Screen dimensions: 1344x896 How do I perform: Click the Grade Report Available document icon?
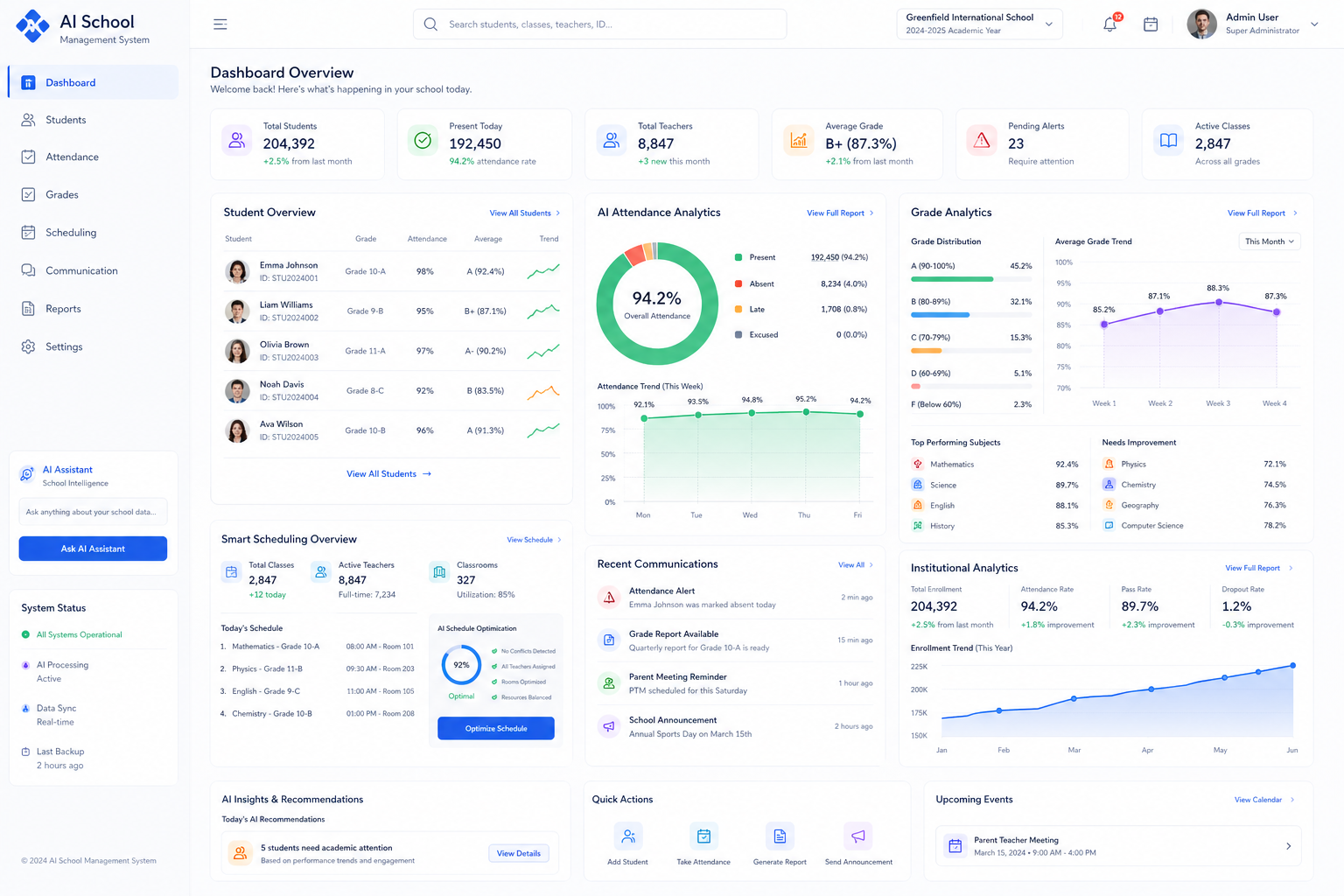609,640
